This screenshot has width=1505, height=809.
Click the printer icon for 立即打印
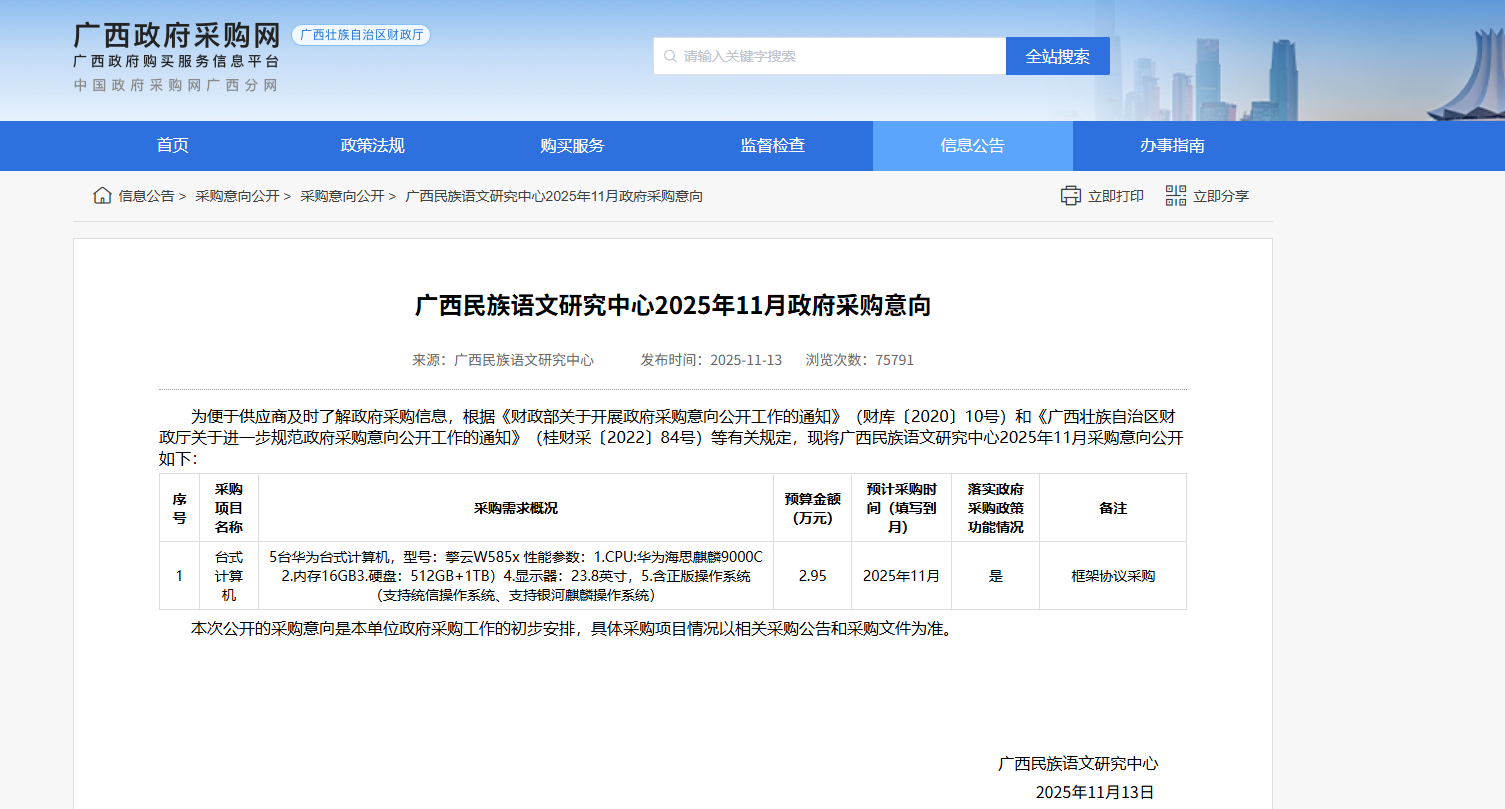[x=1071, y=196]
